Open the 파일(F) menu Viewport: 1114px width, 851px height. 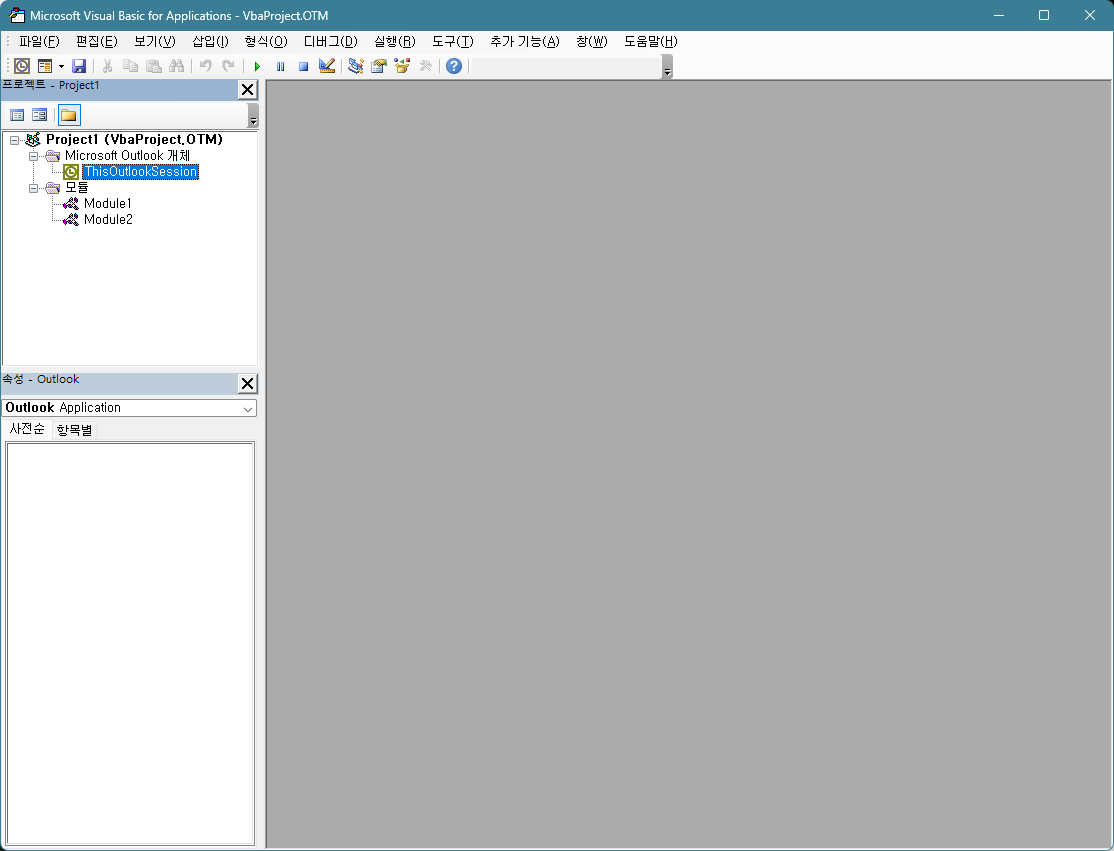point(39,41)
